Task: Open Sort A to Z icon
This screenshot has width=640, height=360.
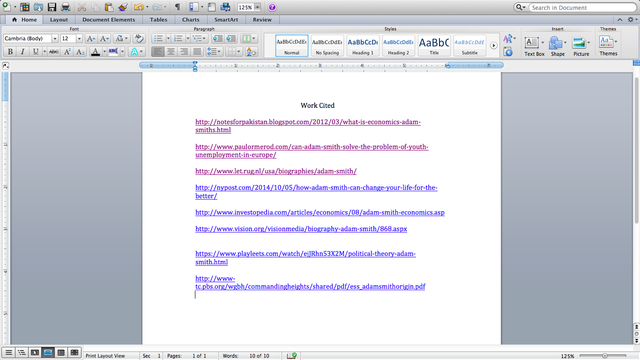Action: pos(251,51)
